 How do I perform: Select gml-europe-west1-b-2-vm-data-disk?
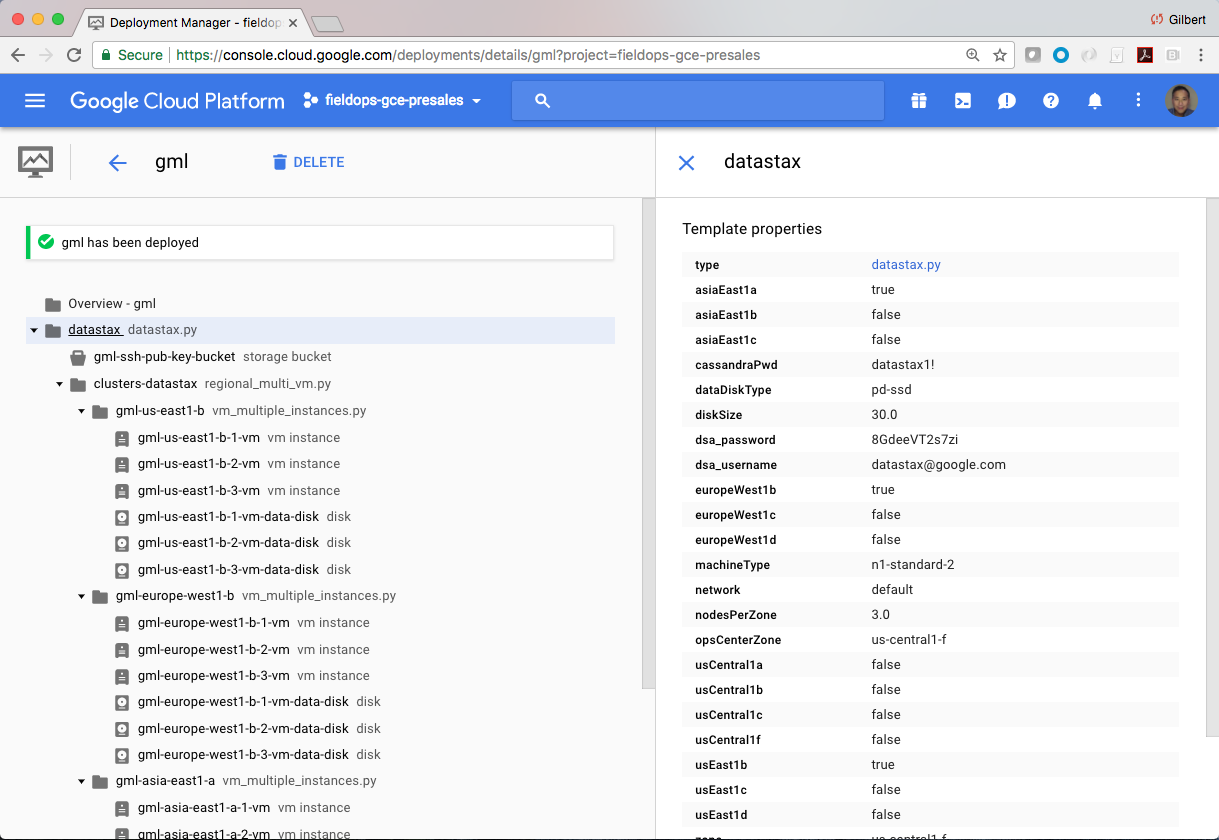pyautogui.click(x=243, y=729)
